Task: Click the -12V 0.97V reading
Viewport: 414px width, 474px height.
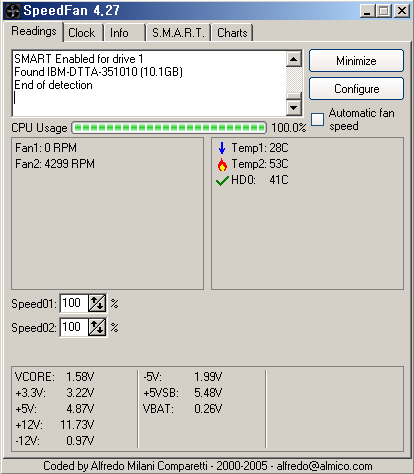Action: coord(55,441)
